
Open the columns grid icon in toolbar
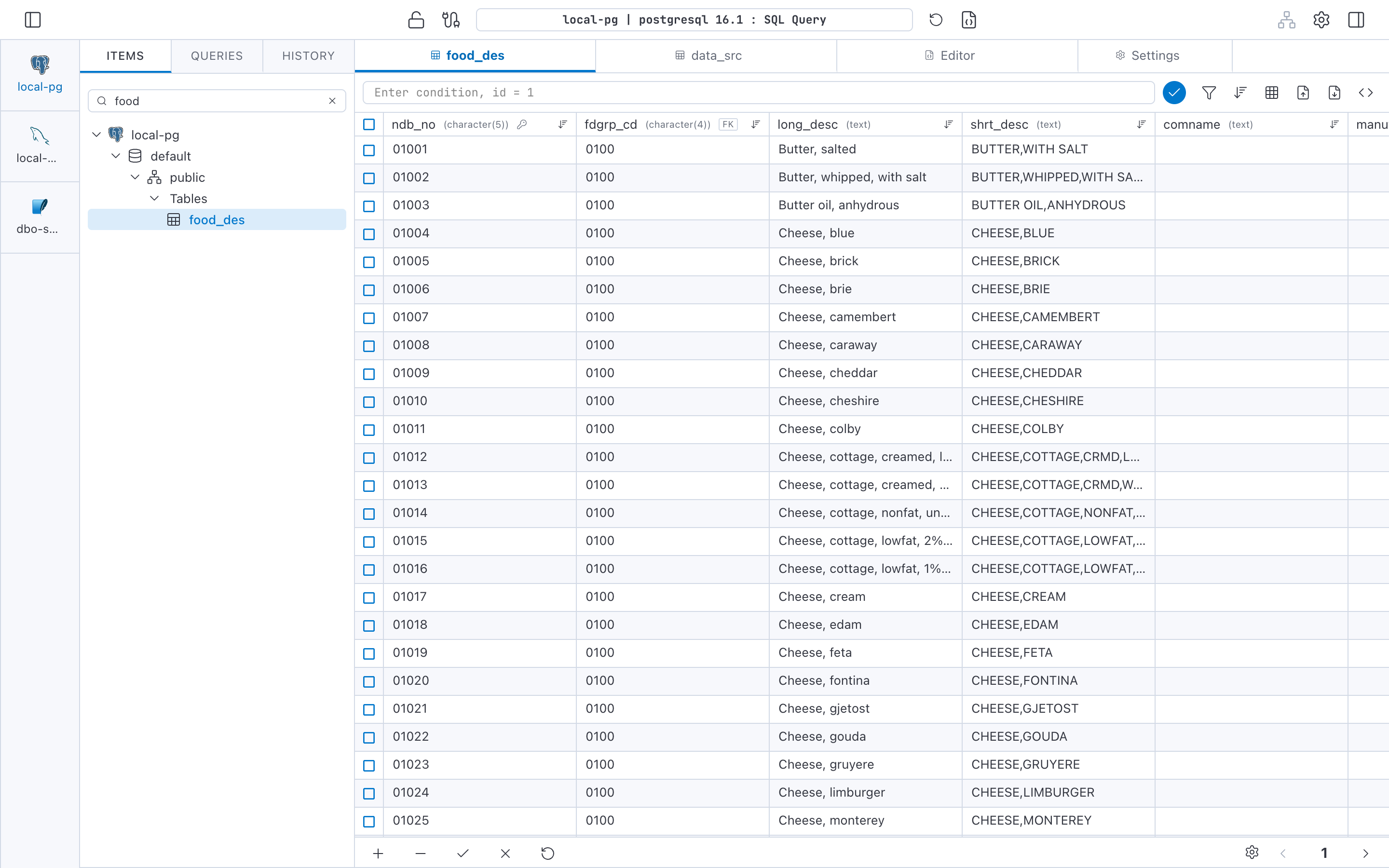click(x=1272, y=93)
